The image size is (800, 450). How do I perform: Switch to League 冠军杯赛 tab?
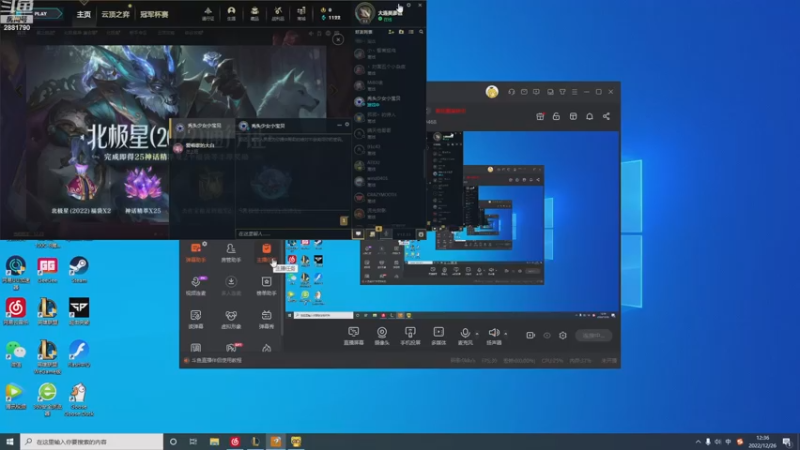tap(154, 14)
